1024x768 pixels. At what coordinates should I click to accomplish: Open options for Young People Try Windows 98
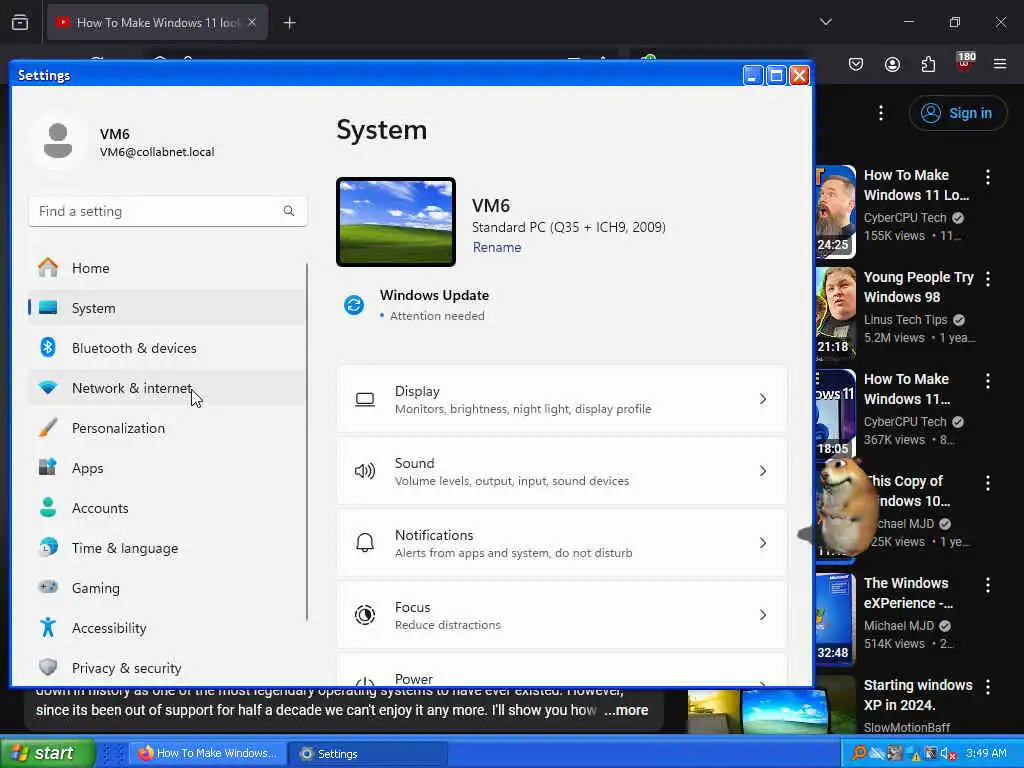coord(988,279)
